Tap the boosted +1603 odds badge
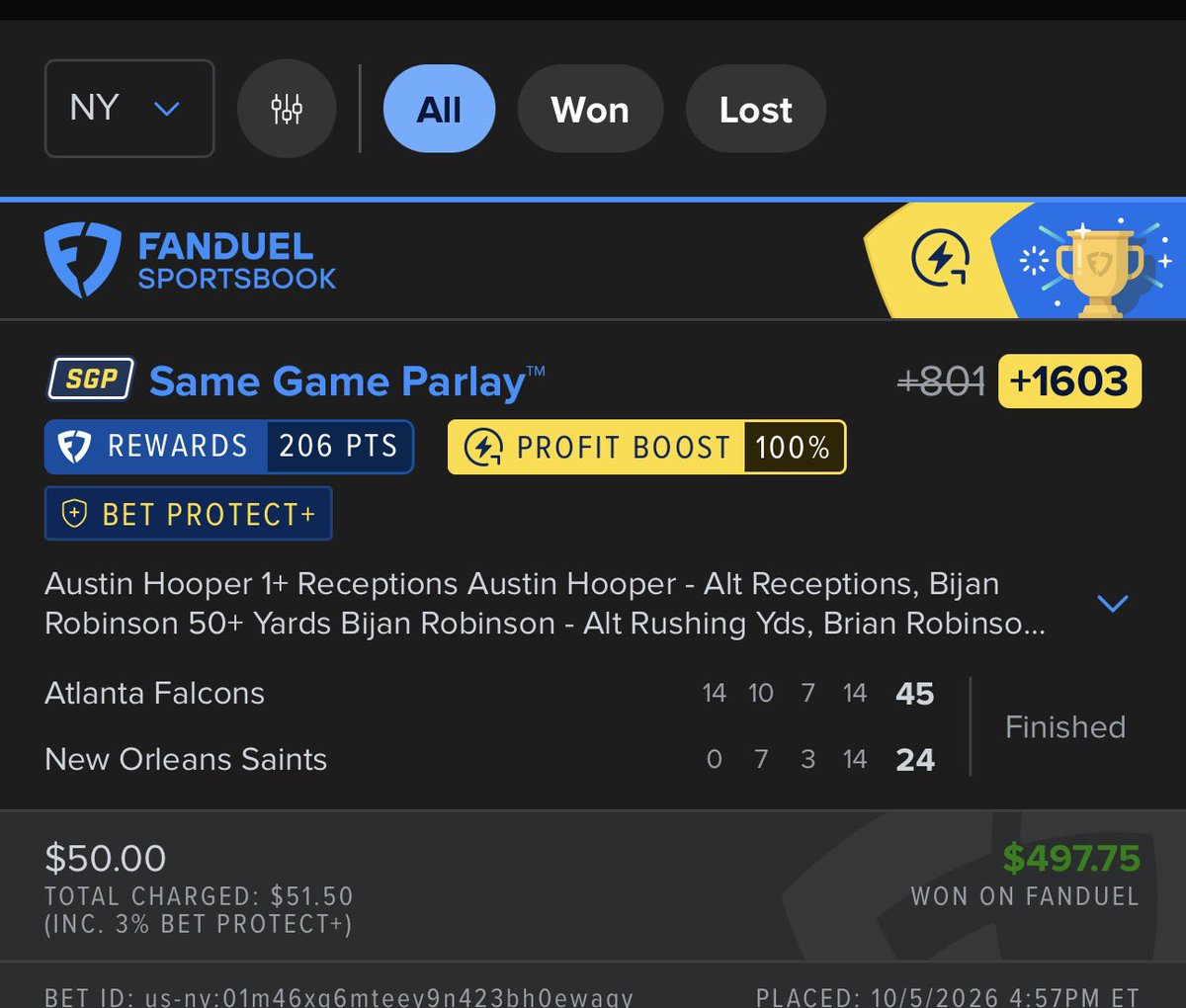The image size is (1186, 1008). pyautogui.click(x=1069, y=381)
